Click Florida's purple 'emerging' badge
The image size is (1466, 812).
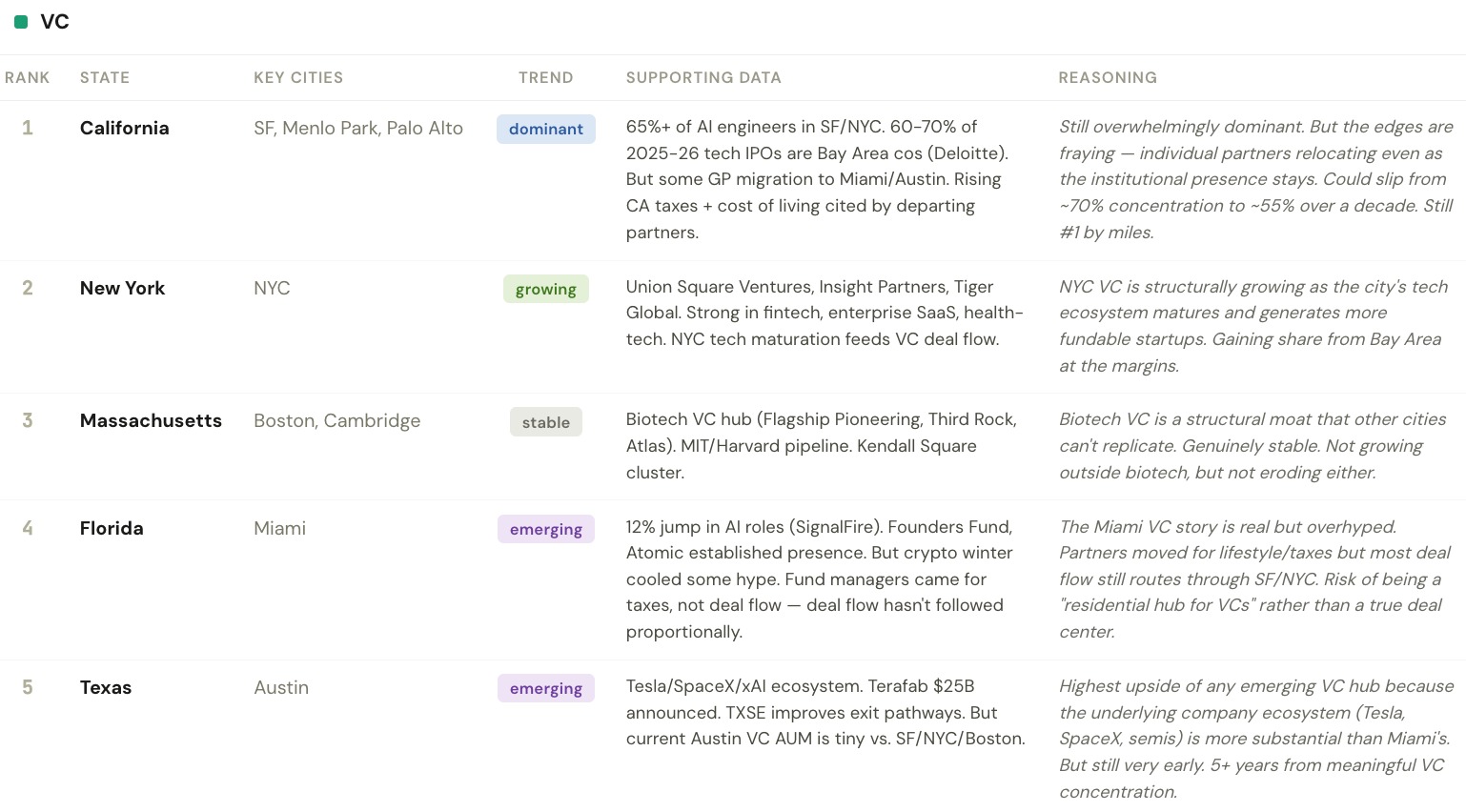(x=545, y=530)
